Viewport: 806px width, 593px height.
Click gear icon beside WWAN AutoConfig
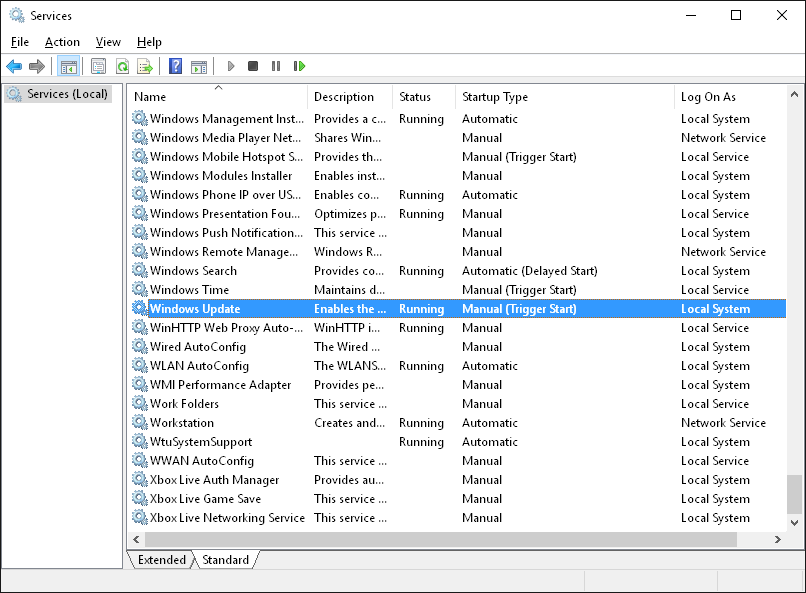[140, 460]
